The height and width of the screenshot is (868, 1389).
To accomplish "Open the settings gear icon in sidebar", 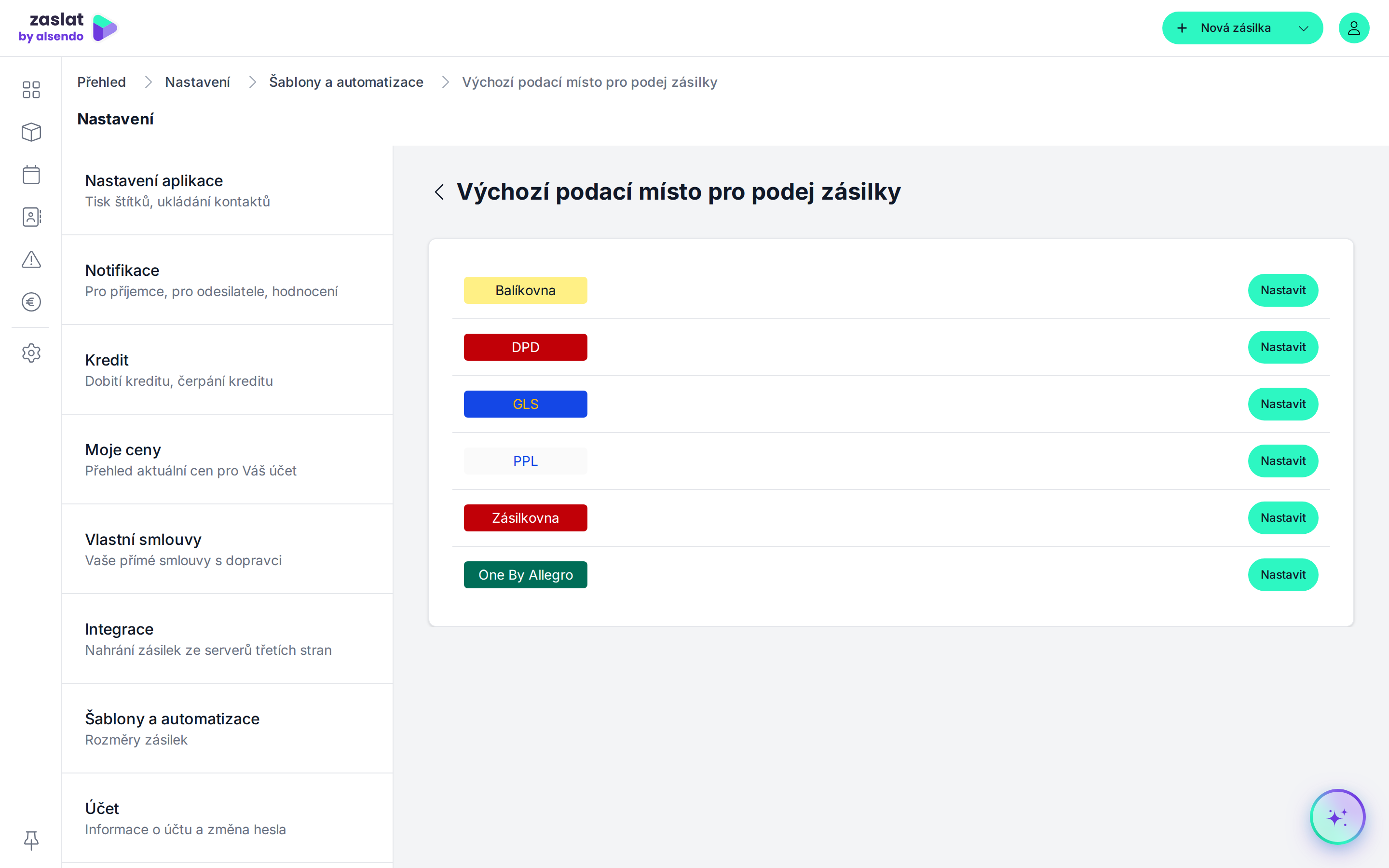I will coord(31,353).
